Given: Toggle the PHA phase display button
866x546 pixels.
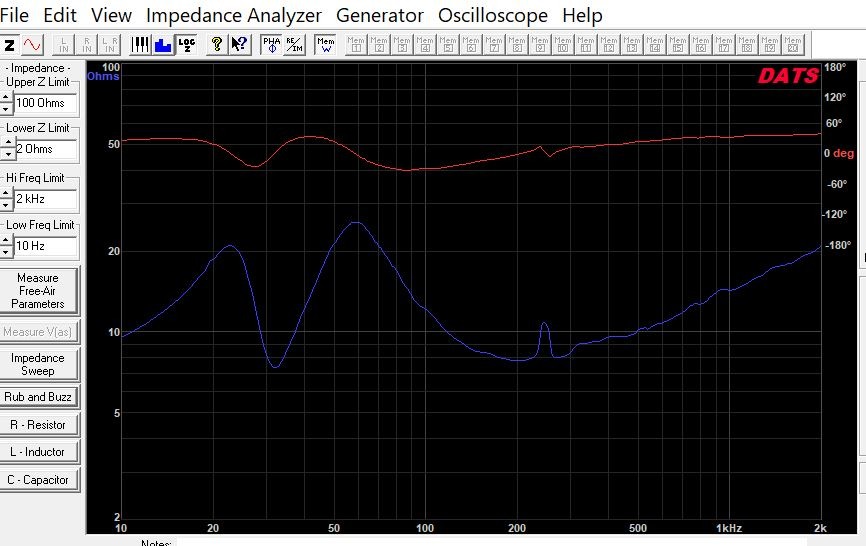Looking at the screenshot, I should pos(271,45).
